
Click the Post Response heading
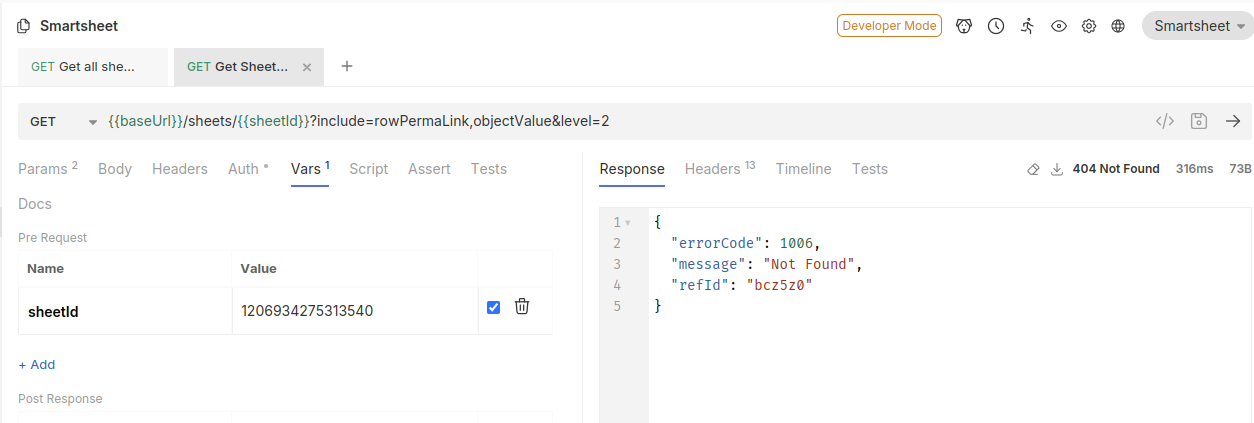(60, 399)
